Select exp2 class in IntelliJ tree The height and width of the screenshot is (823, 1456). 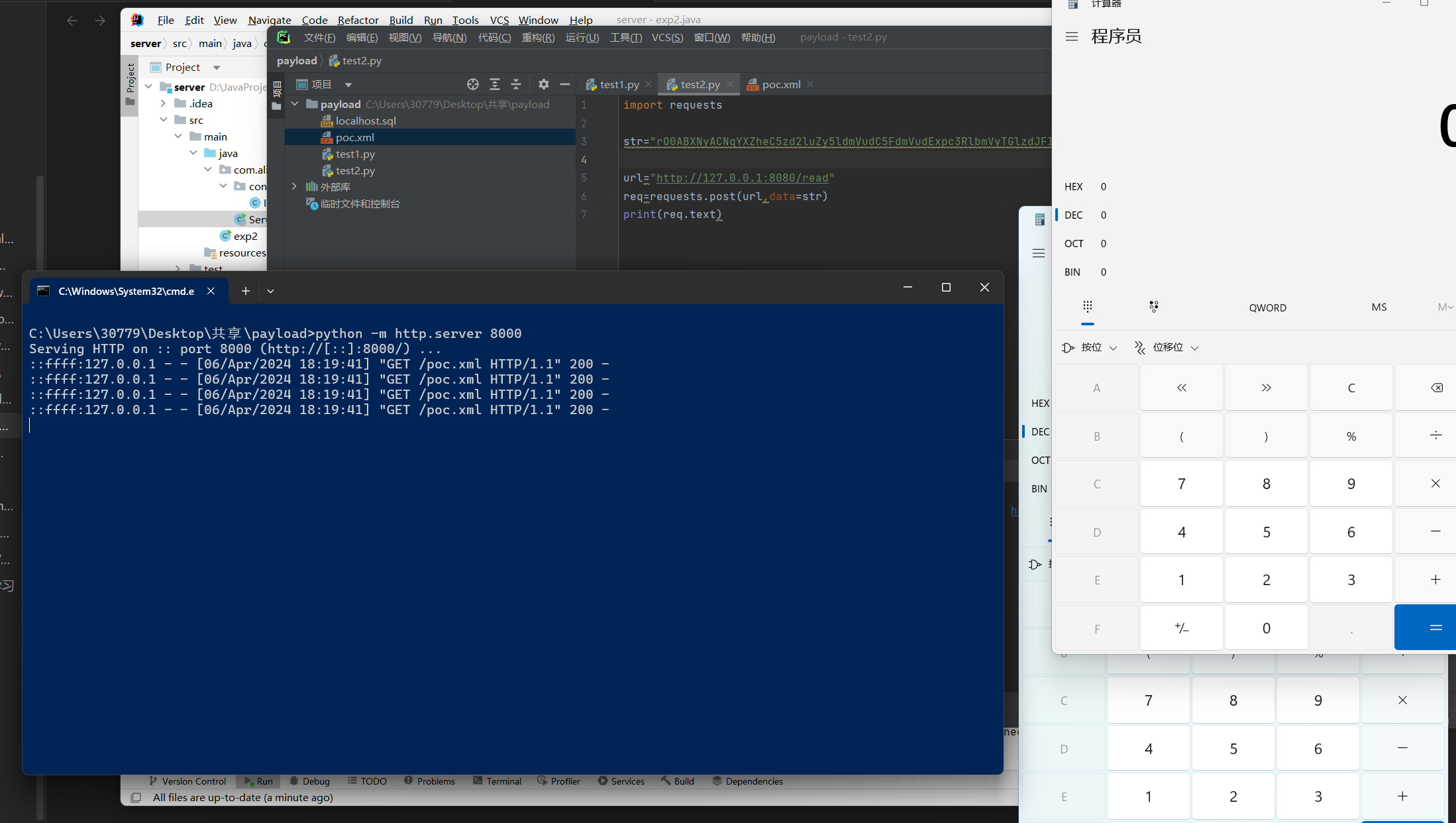[x=238, y=236]
